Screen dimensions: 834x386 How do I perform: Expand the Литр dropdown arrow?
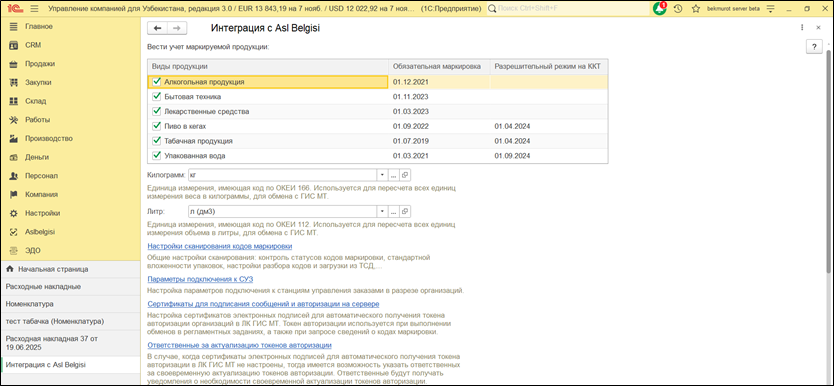pyautogui.click(x=382, y=212)
